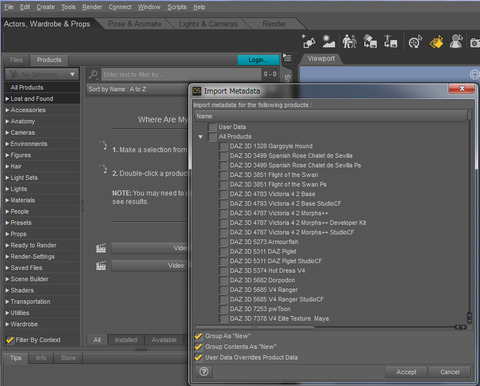Check DAZ 3D 5273 Armourfish
This screenshot has width=480, height=386.
[x=224, y=242]
